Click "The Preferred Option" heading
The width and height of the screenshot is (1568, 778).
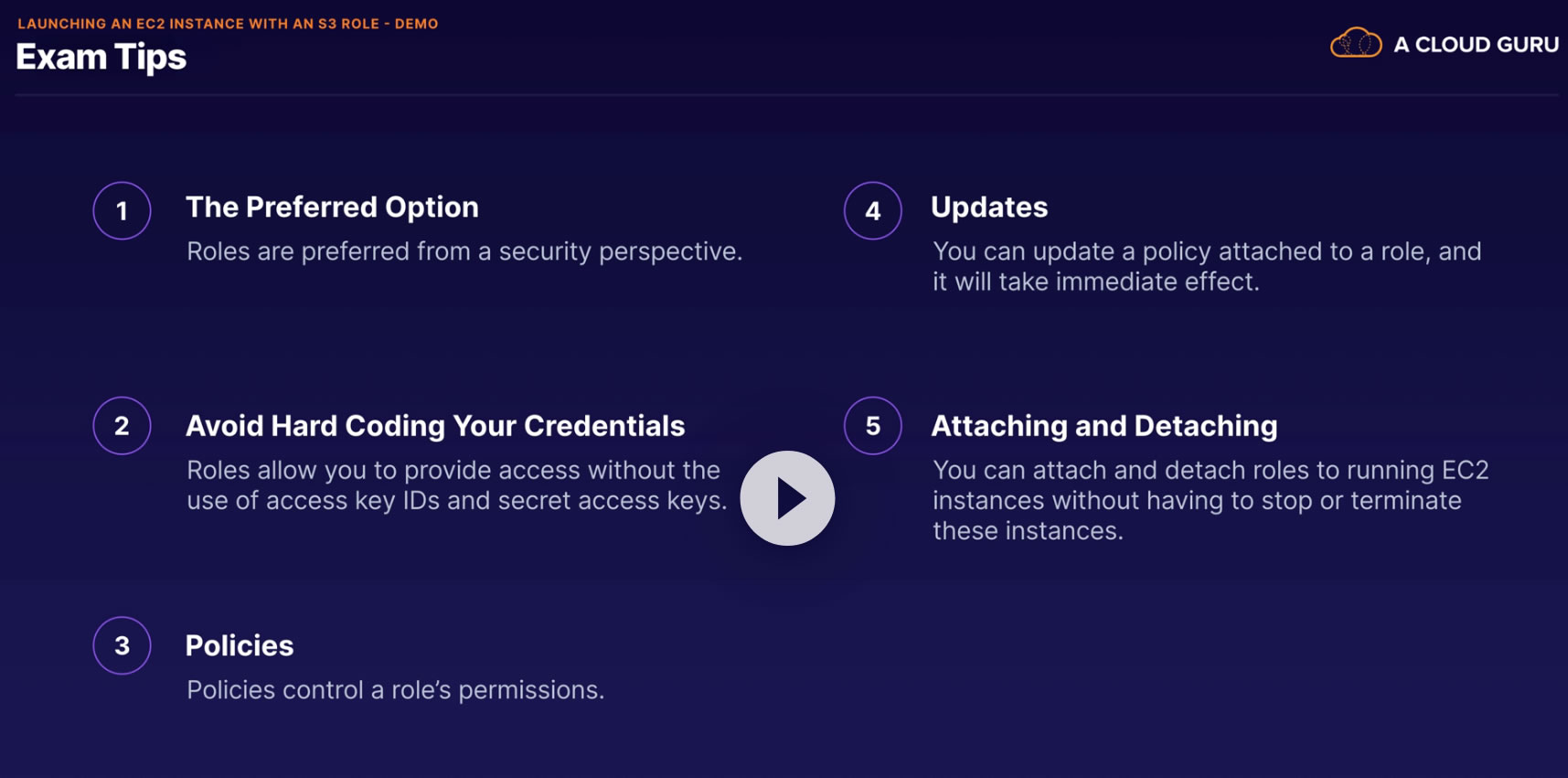[332, 208]
